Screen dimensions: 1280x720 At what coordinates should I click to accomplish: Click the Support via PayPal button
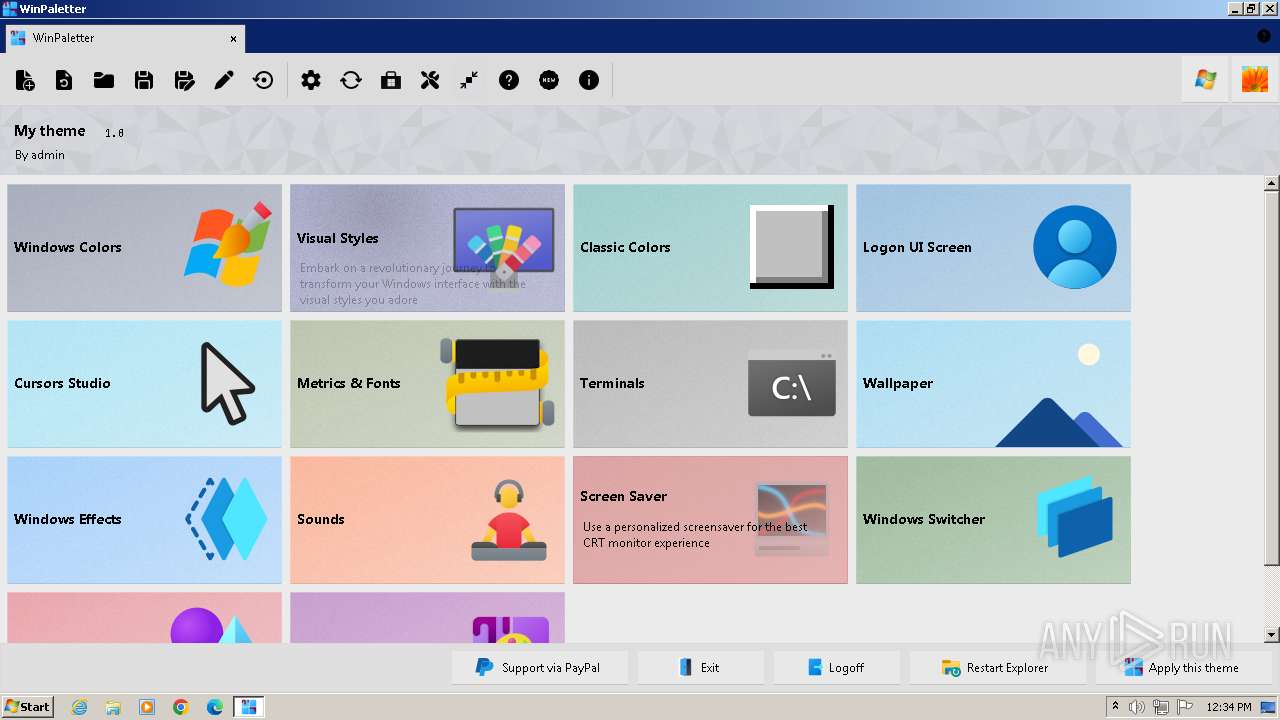tap(540, 668)
